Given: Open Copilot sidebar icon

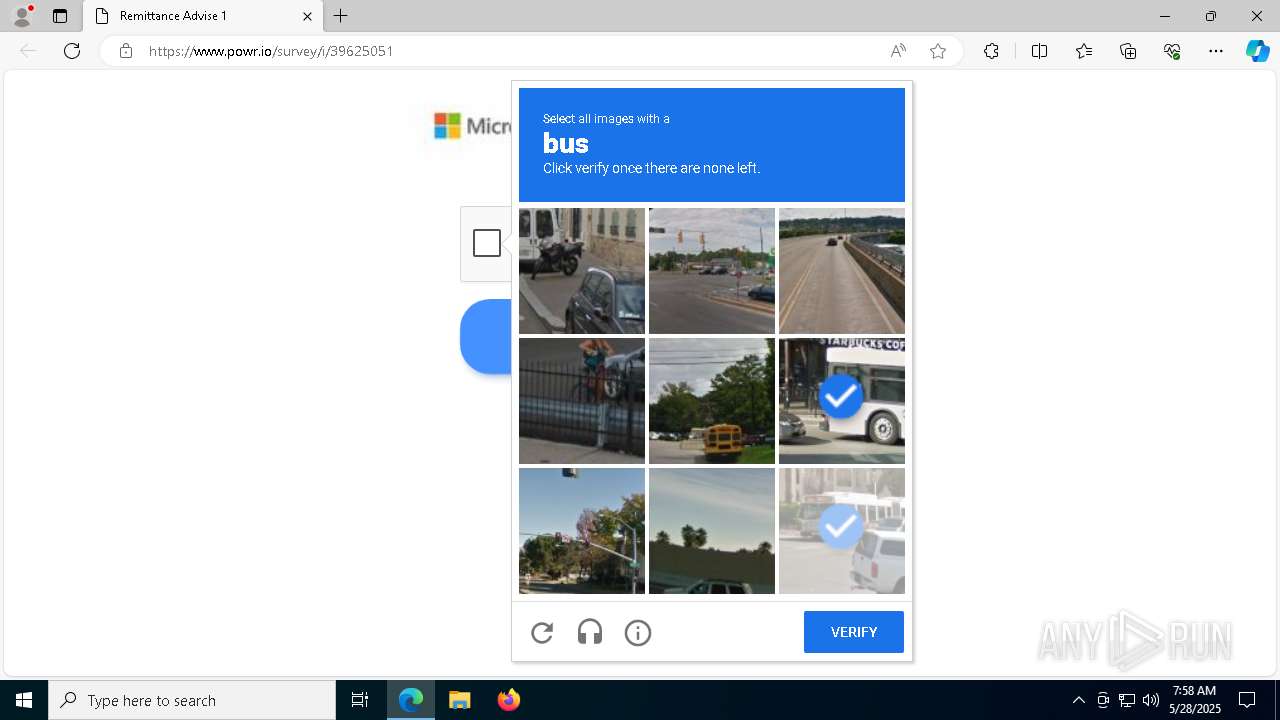Looking at the screenshot, I should (x=1257, y=51).
